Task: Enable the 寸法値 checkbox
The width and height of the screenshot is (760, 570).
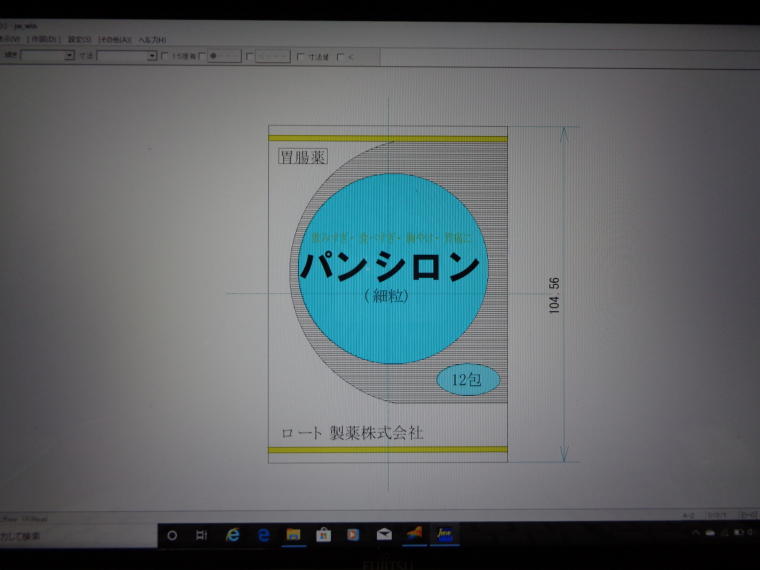Action: tap(301, 57)
